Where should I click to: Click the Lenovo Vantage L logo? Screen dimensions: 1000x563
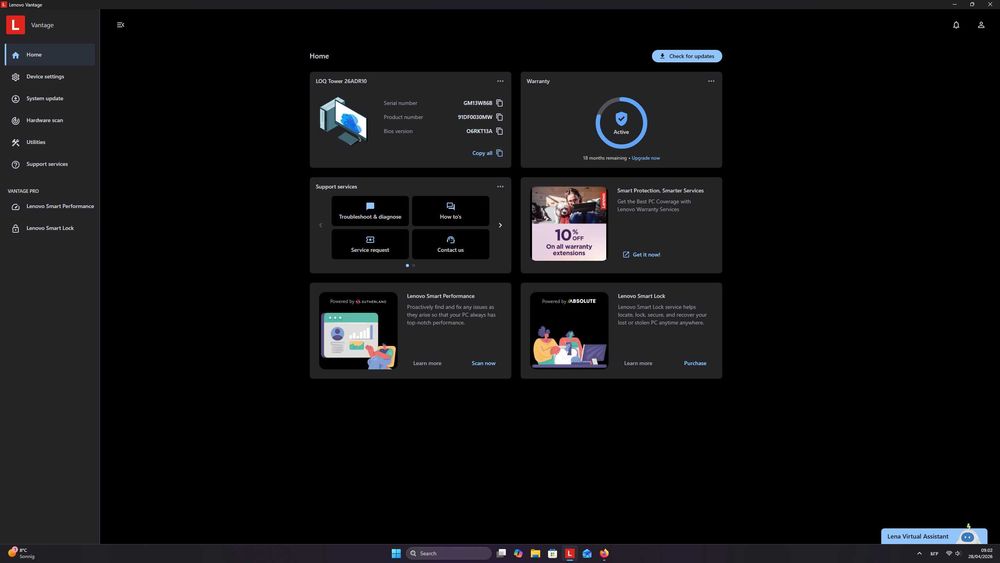click(15, 25)
